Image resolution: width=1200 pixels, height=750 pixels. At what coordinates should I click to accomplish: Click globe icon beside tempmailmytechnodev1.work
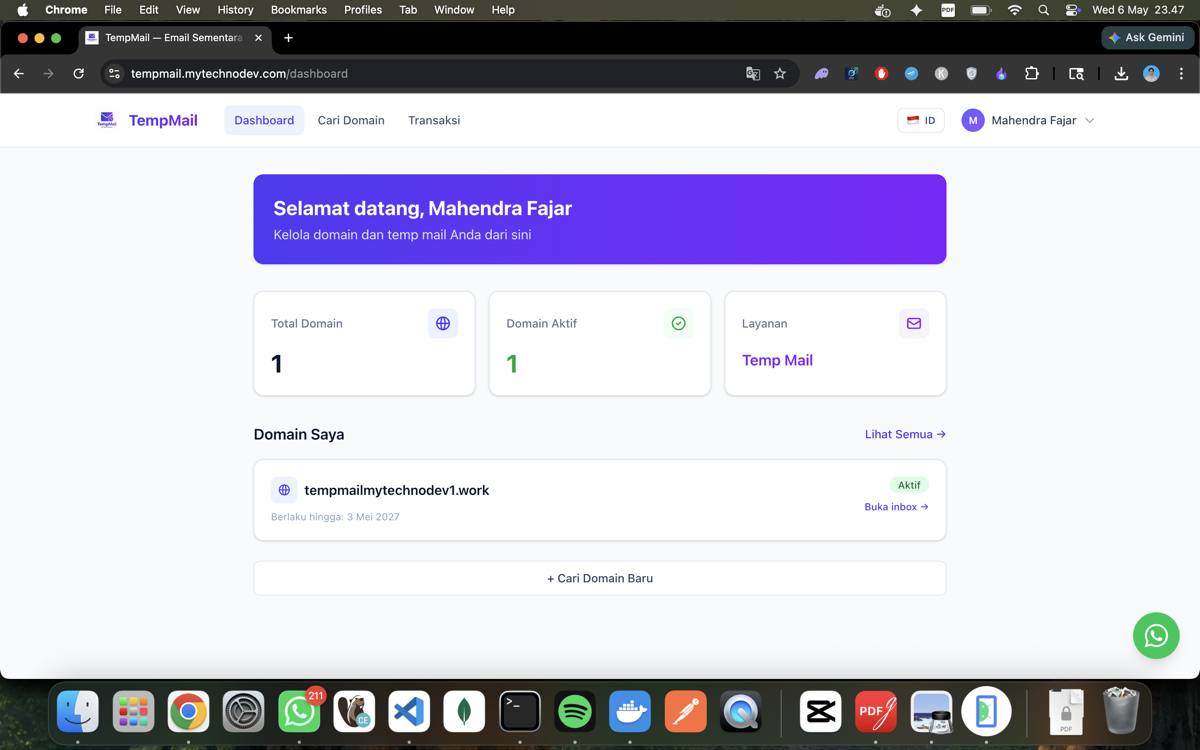[x=284, y=490]
